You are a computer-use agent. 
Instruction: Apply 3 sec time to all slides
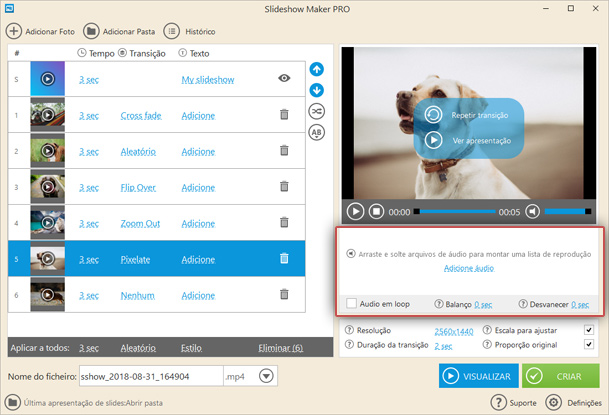(x=89, y=348)
